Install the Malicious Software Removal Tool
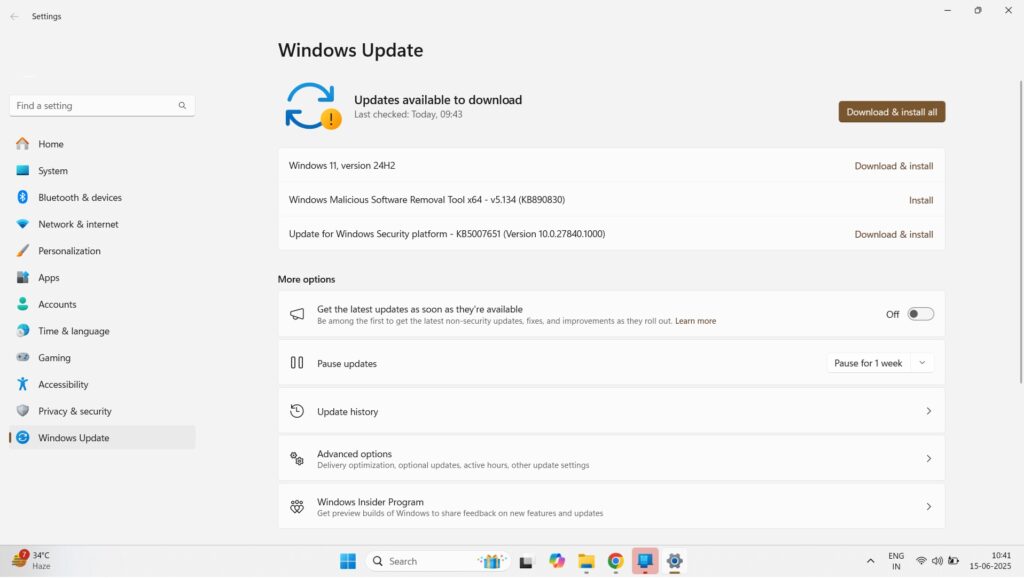Screen dimensions: 1024x578 (x=921, y=200)
